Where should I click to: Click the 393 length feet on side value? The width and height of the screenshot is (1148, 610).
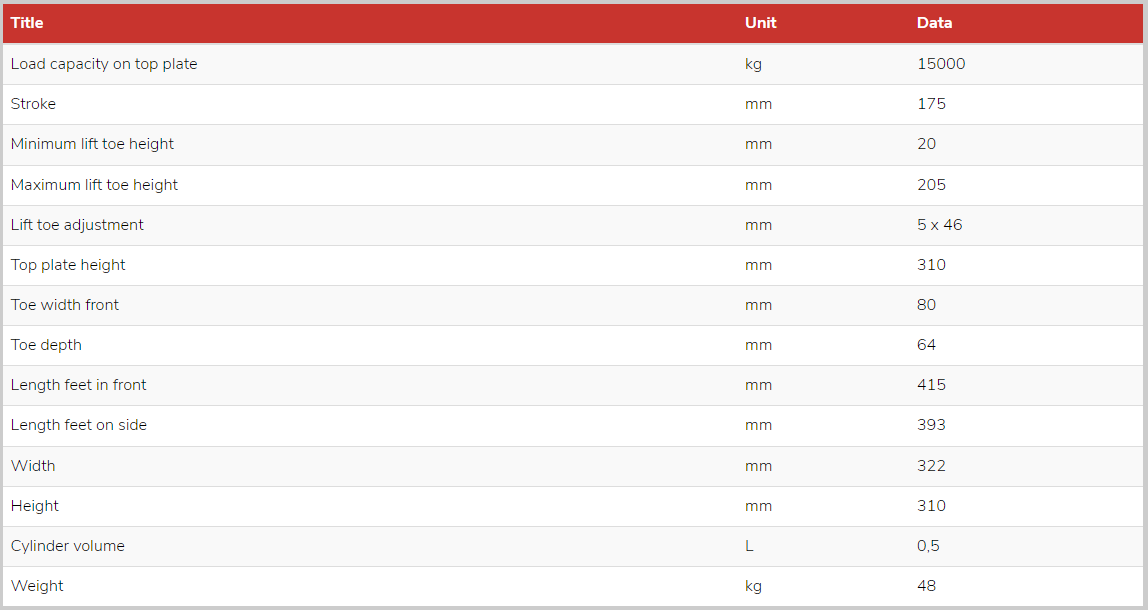pos(931,425)
